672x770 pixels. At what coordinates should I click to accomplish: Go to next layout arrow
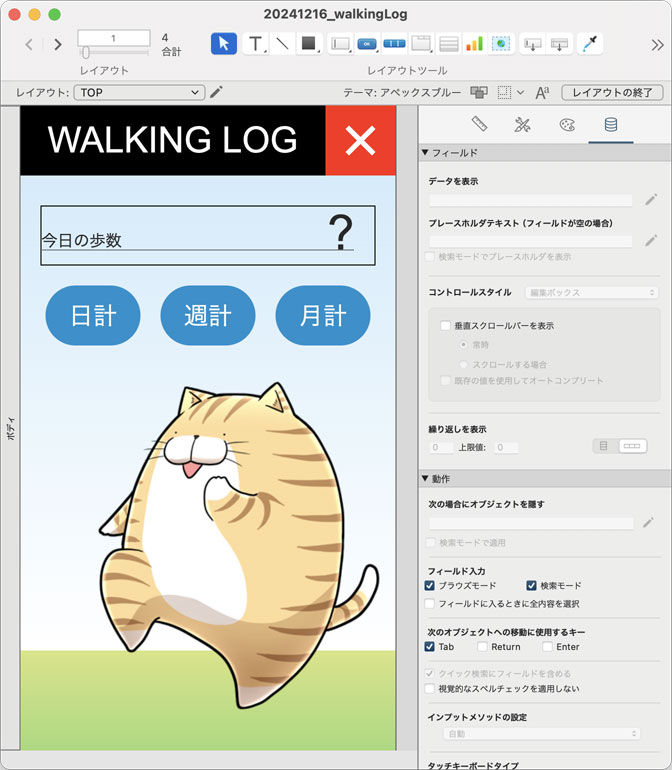[x=58, y=45]
